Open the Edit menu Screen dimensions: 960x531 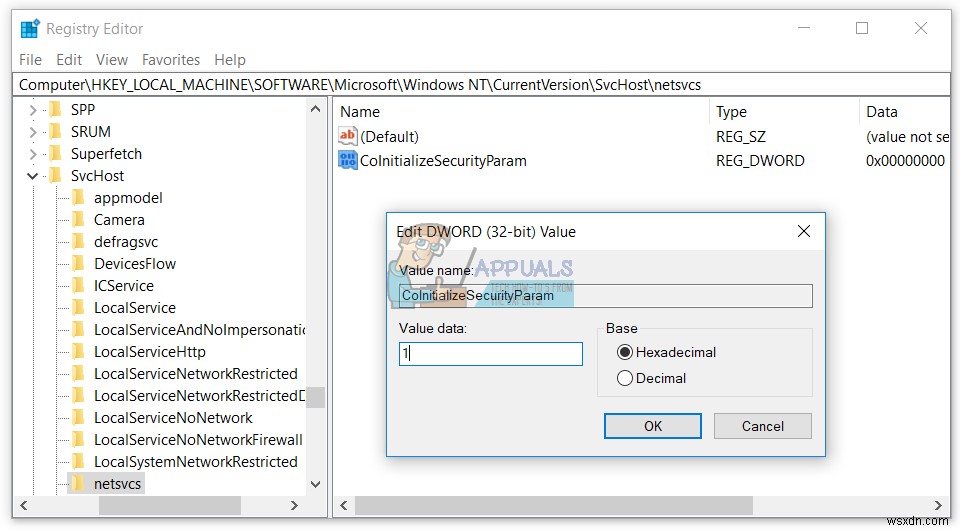point(69,60)
